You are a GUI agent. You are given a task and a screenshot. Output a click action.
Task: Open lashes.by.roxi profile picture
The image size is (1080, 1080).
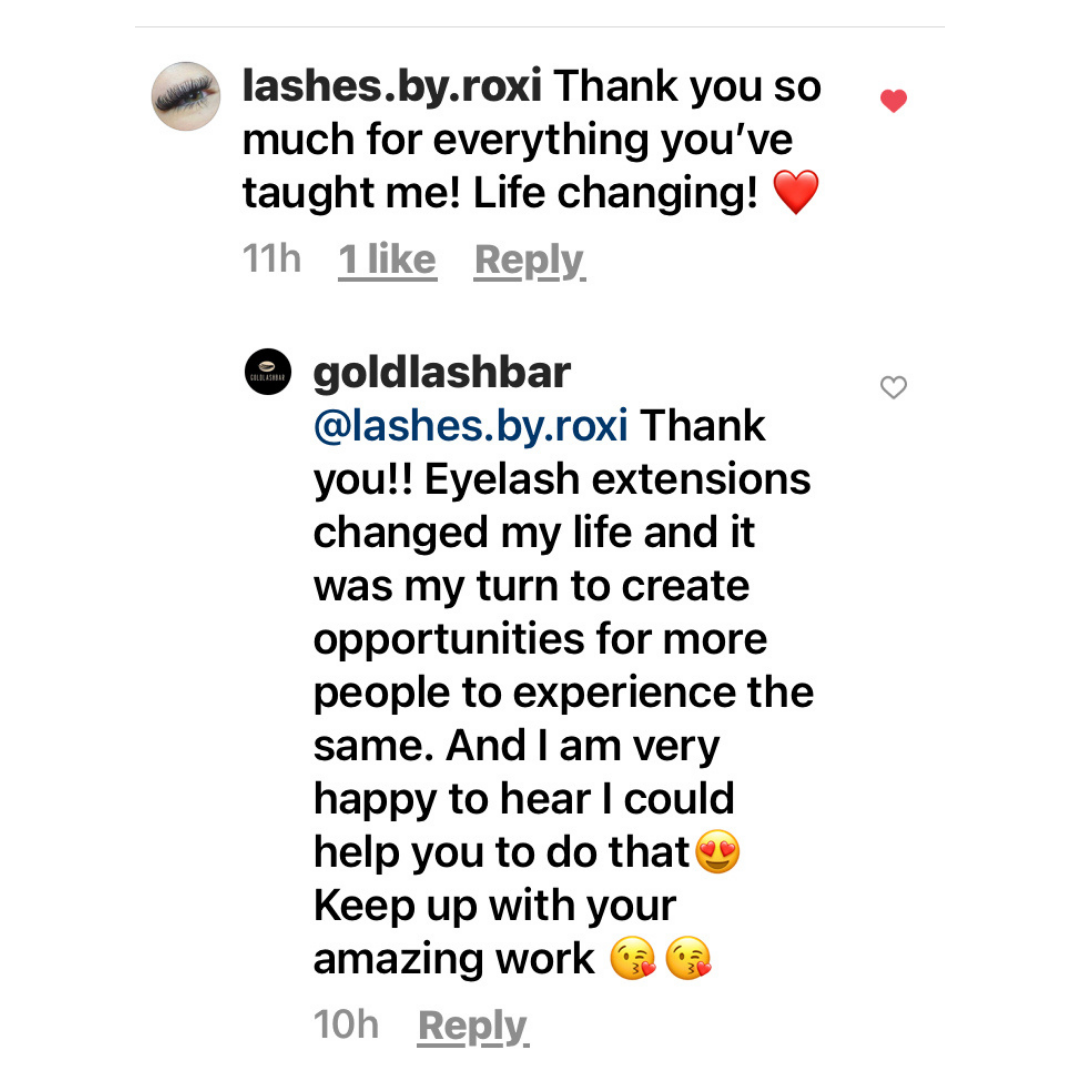pyautogui.click(x=186, y=97)
